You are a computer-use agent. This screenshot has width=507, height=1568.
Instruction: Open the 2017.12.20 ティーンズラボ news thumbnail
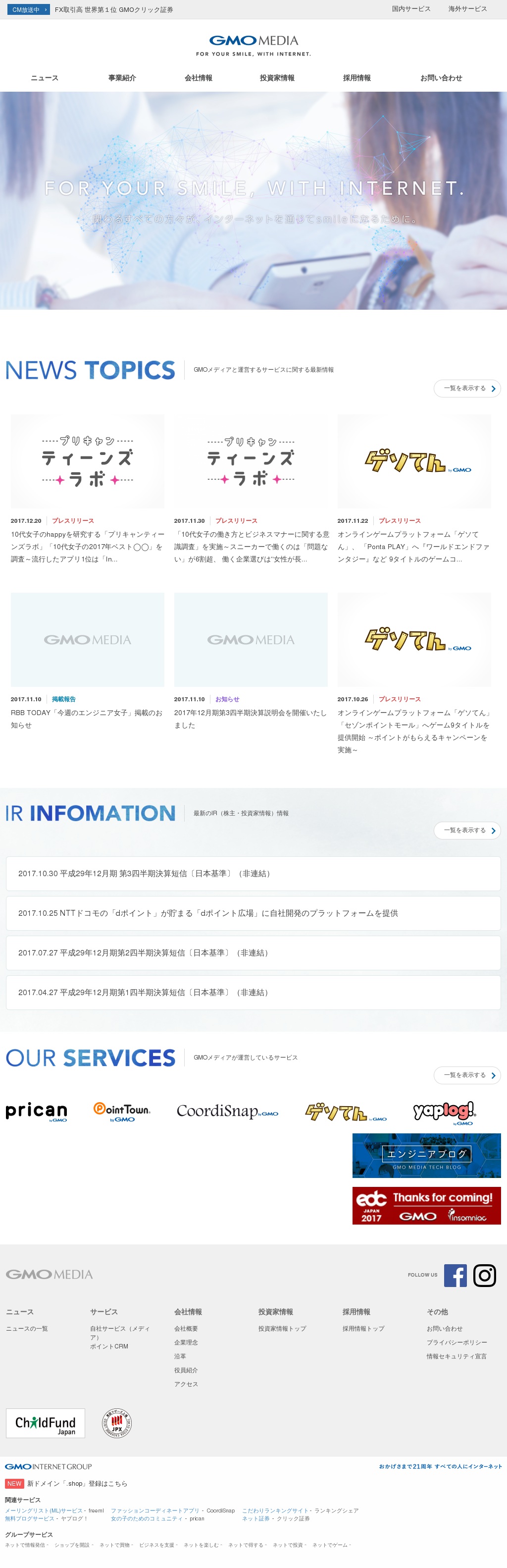[88, 461]
